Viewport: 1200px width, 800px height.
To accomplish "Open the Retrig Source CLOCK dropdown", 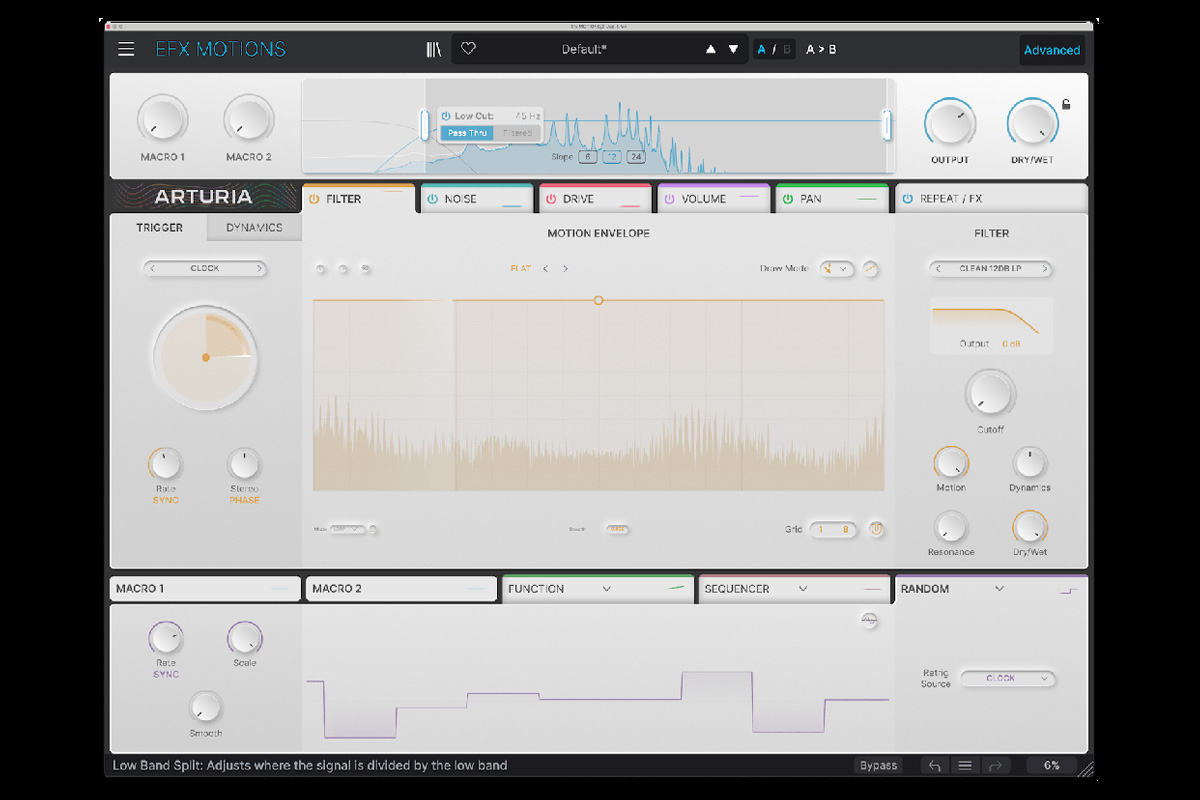I will [1008, 678].
